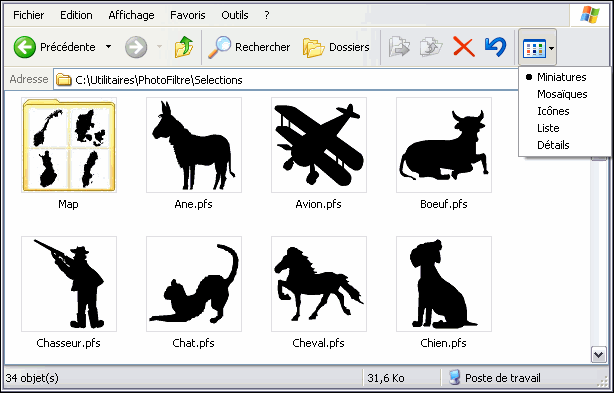
Task: Go up one folder level
Action: click(x=184, y=47)
